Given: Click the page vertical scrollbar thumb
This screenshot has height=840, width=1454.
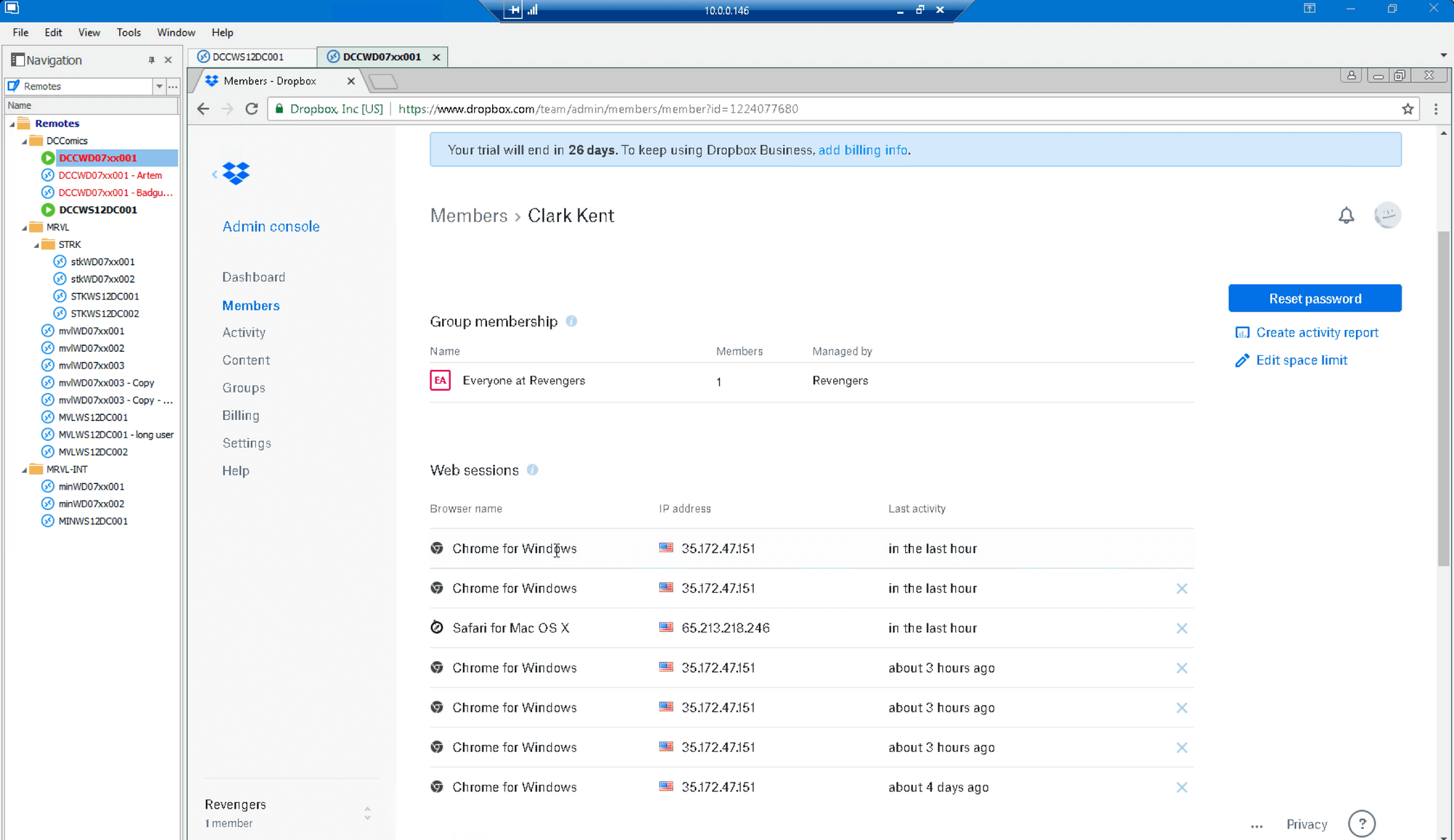Looking at the screenshot, I should (x=1443, y=398).
